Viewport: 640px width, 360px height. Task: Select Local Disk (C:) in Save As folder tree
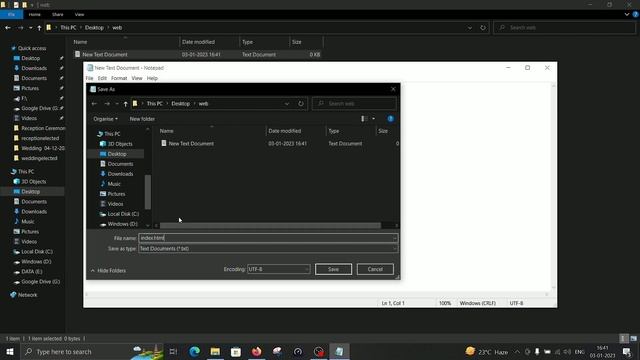(x=123, y=214)
